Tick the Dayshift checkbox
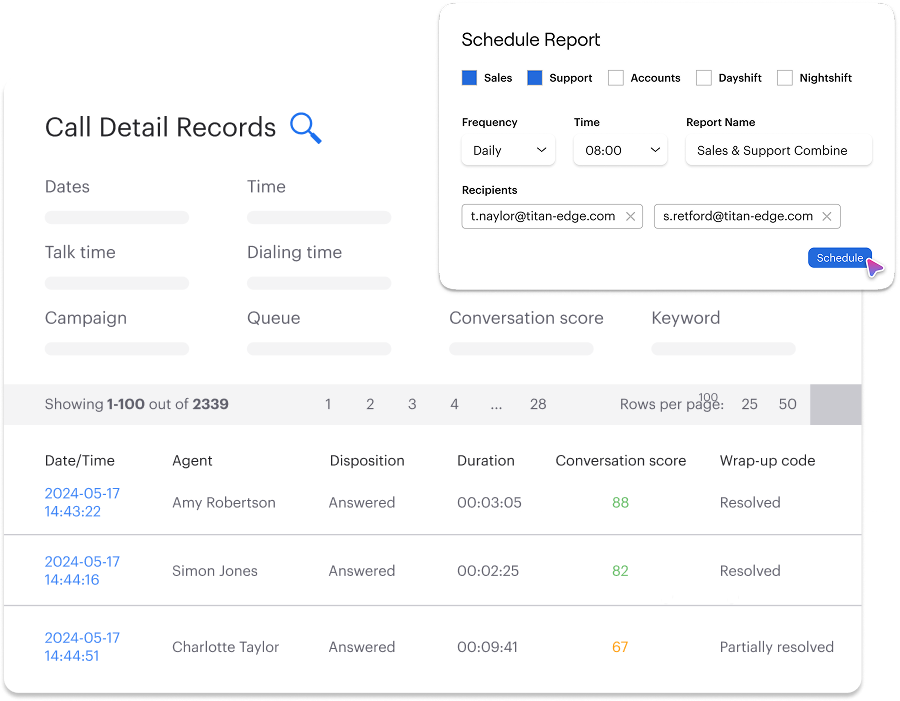The height and width of the screenshot is (701, 900). pyautogui.click(x=704, y=78)
